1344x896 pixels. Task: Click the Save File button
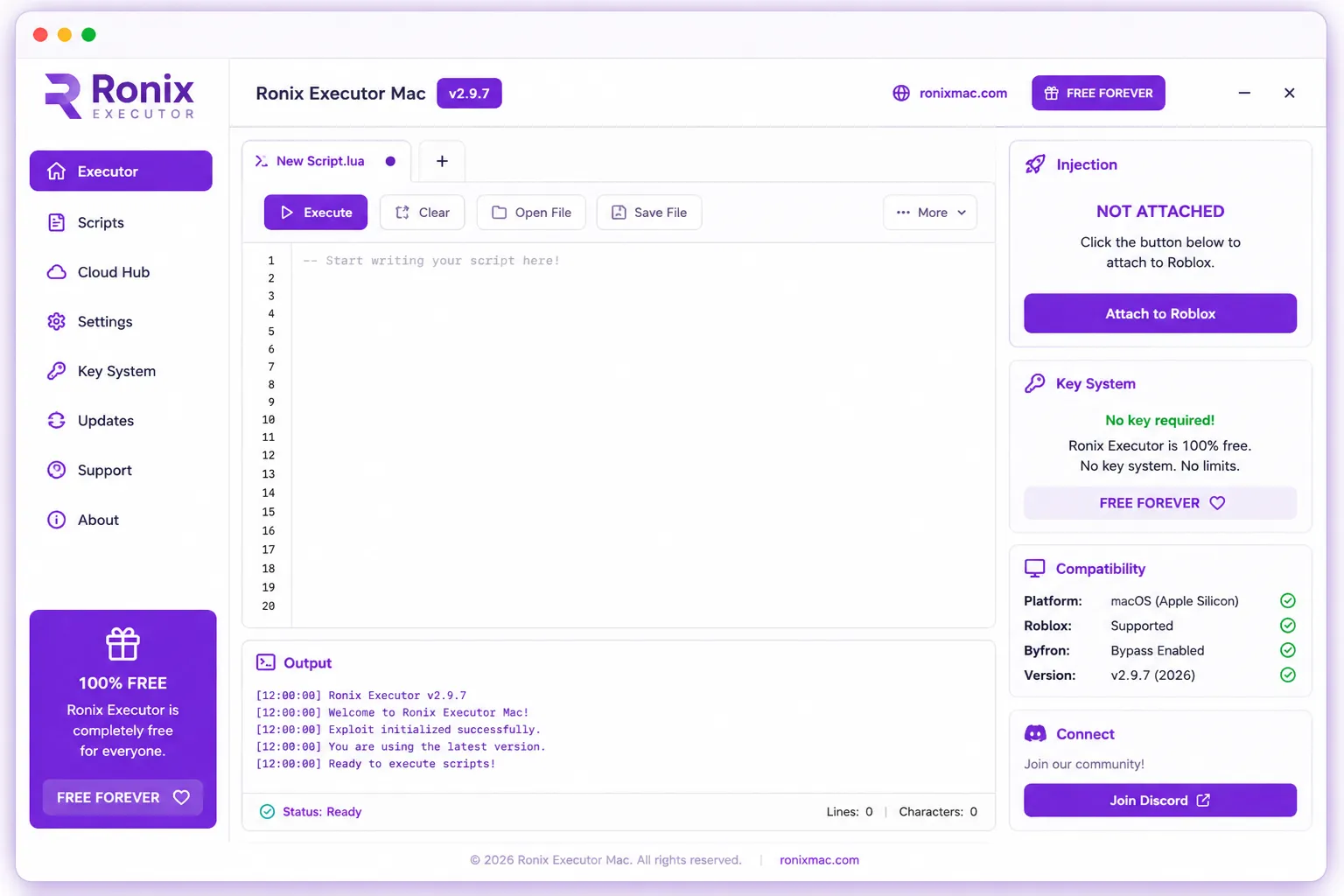(x=649, y=213)
